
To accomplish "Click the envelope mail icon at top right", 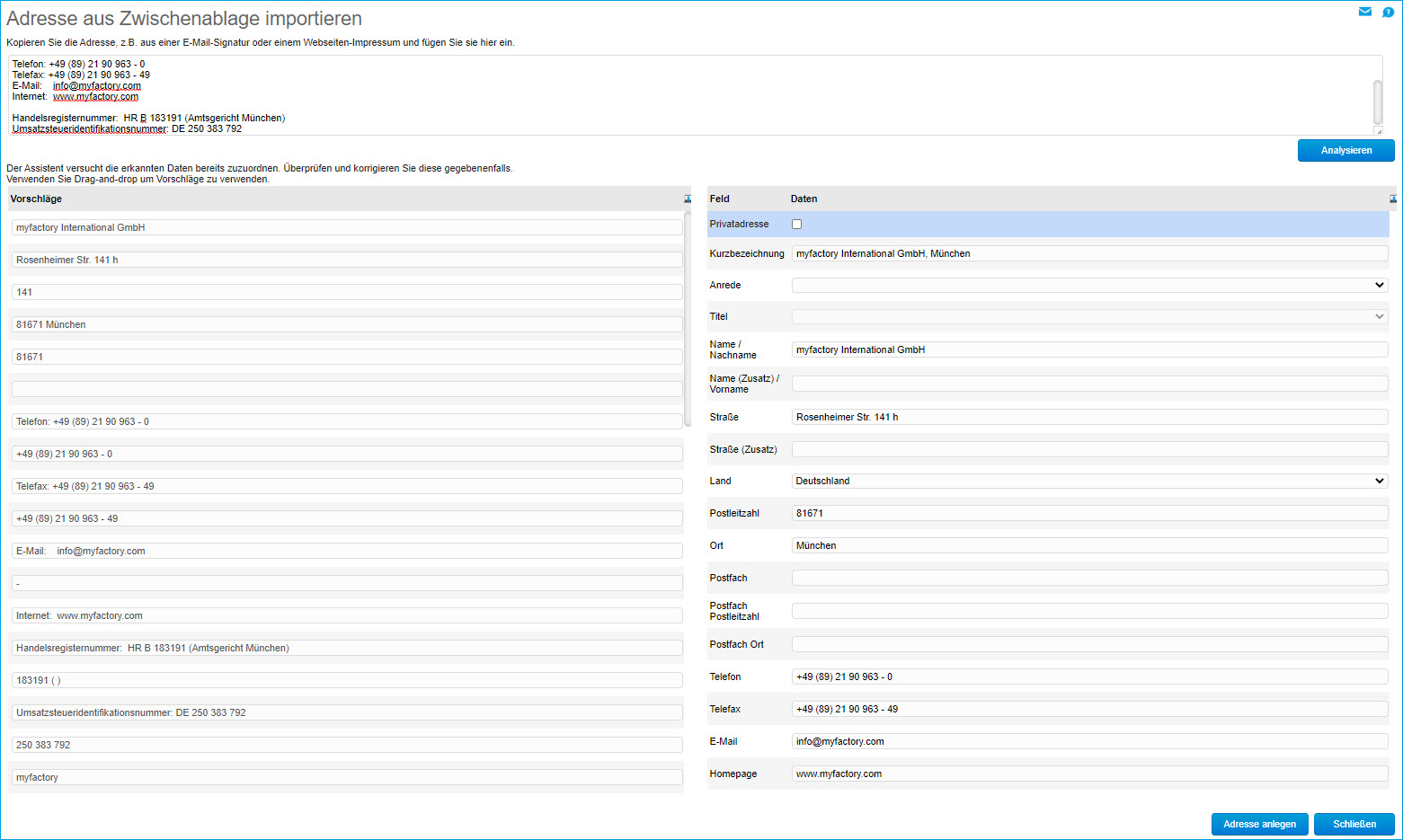I will [1364, 12].
